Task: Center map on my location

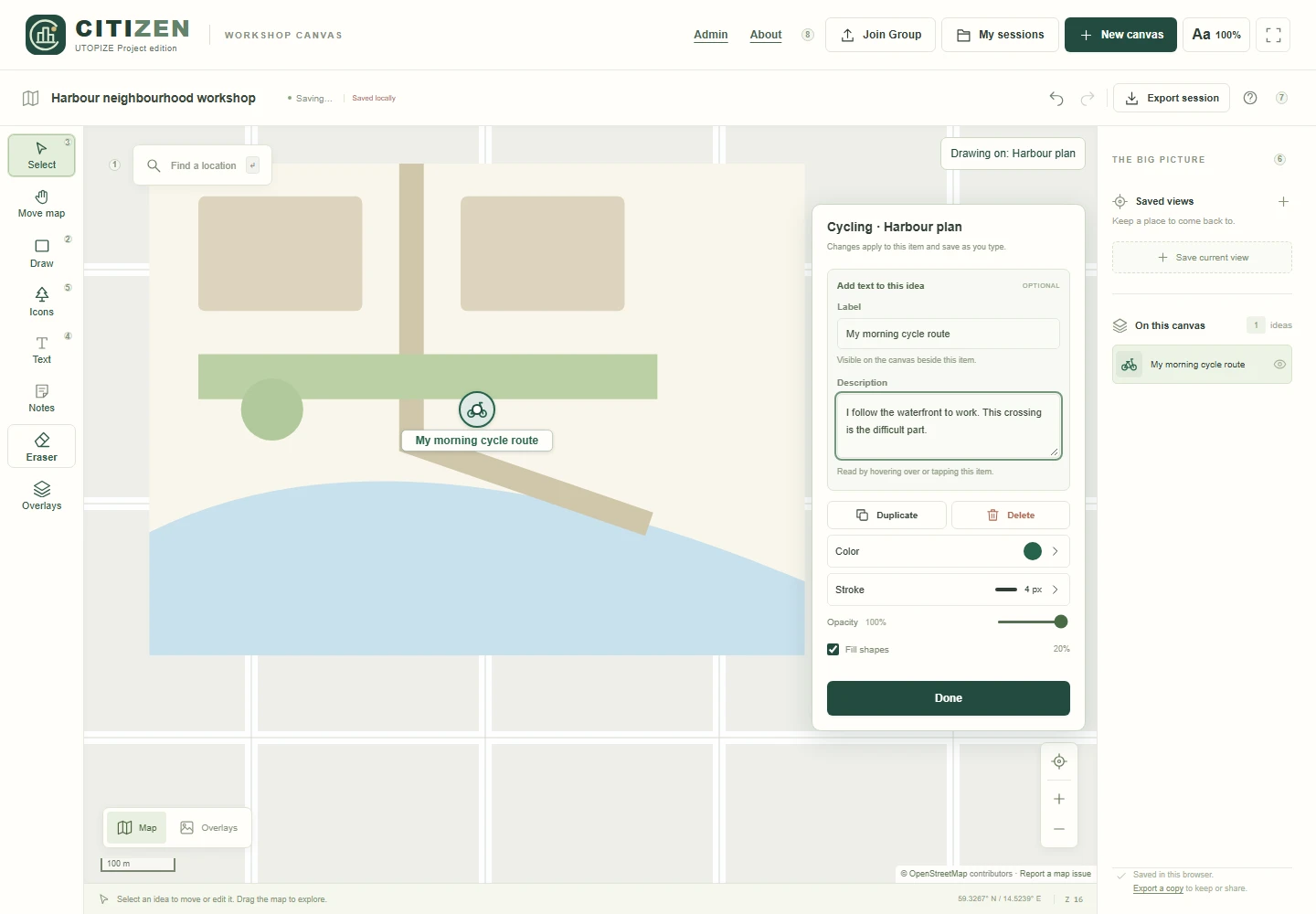Action: 1059,761
